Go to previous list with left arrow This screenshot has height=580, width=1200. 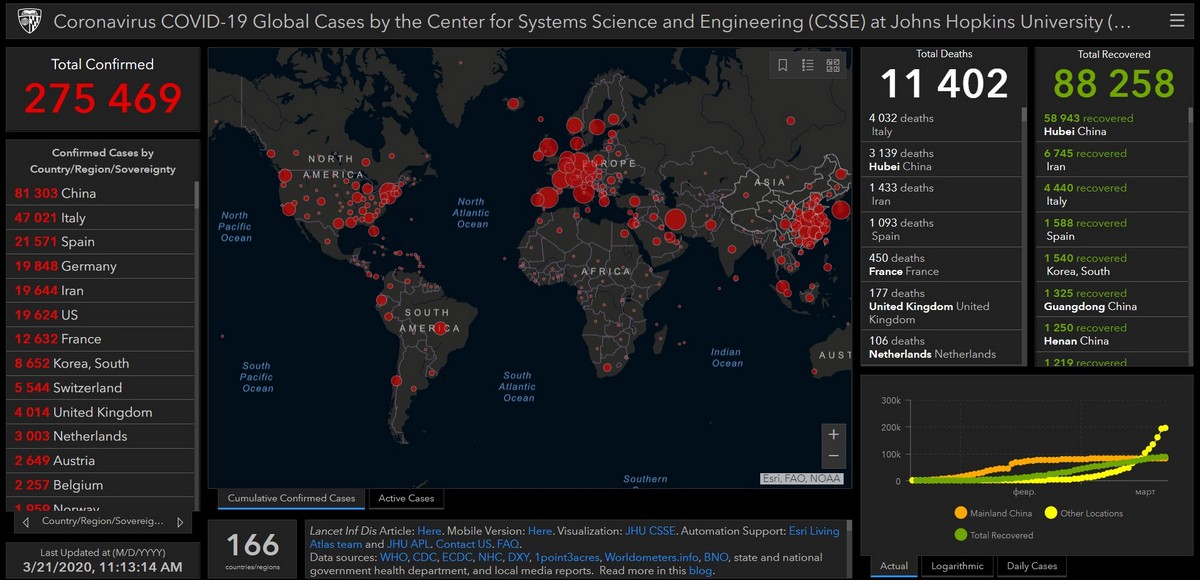[x=27, y=522]
